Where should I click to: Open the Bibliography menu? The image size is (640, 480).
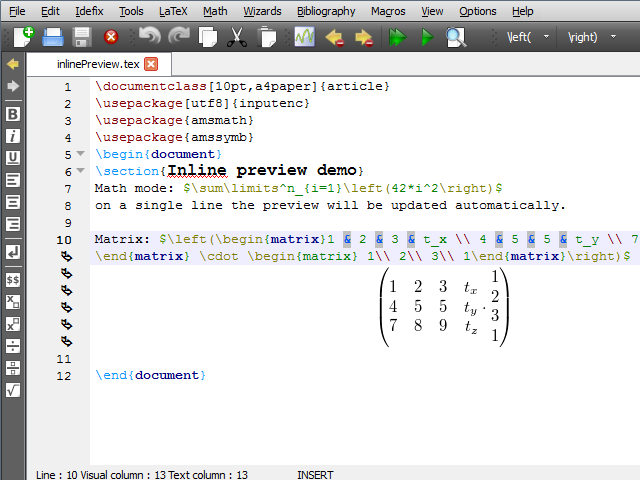(x=326, y=11)
